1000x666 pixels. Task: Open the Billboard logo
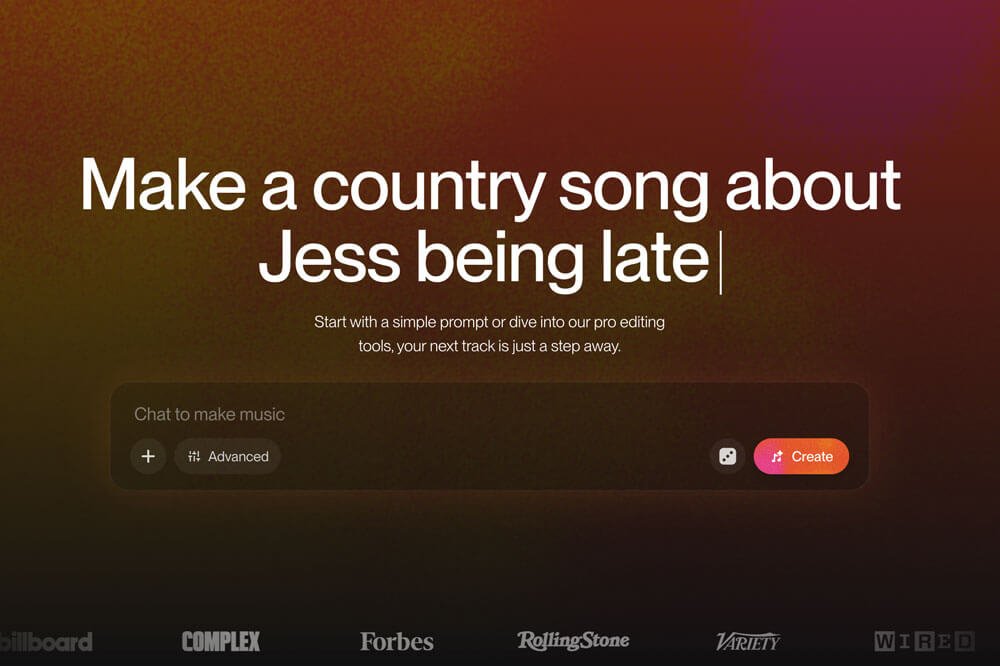click(46, 642)
